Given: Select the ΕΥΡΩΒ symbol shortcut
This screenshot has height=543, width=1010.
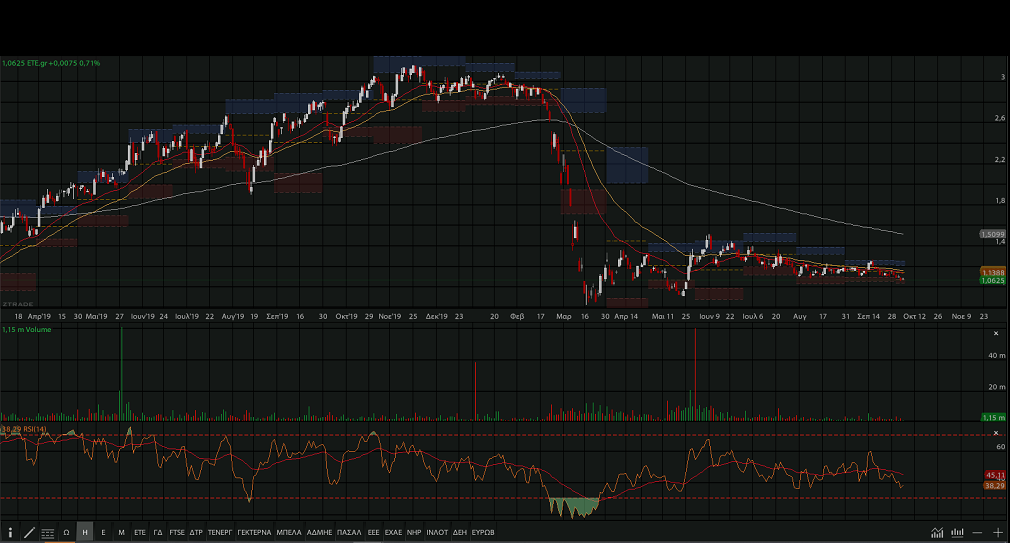Looking at the screenshot, I should pos(483,532).
